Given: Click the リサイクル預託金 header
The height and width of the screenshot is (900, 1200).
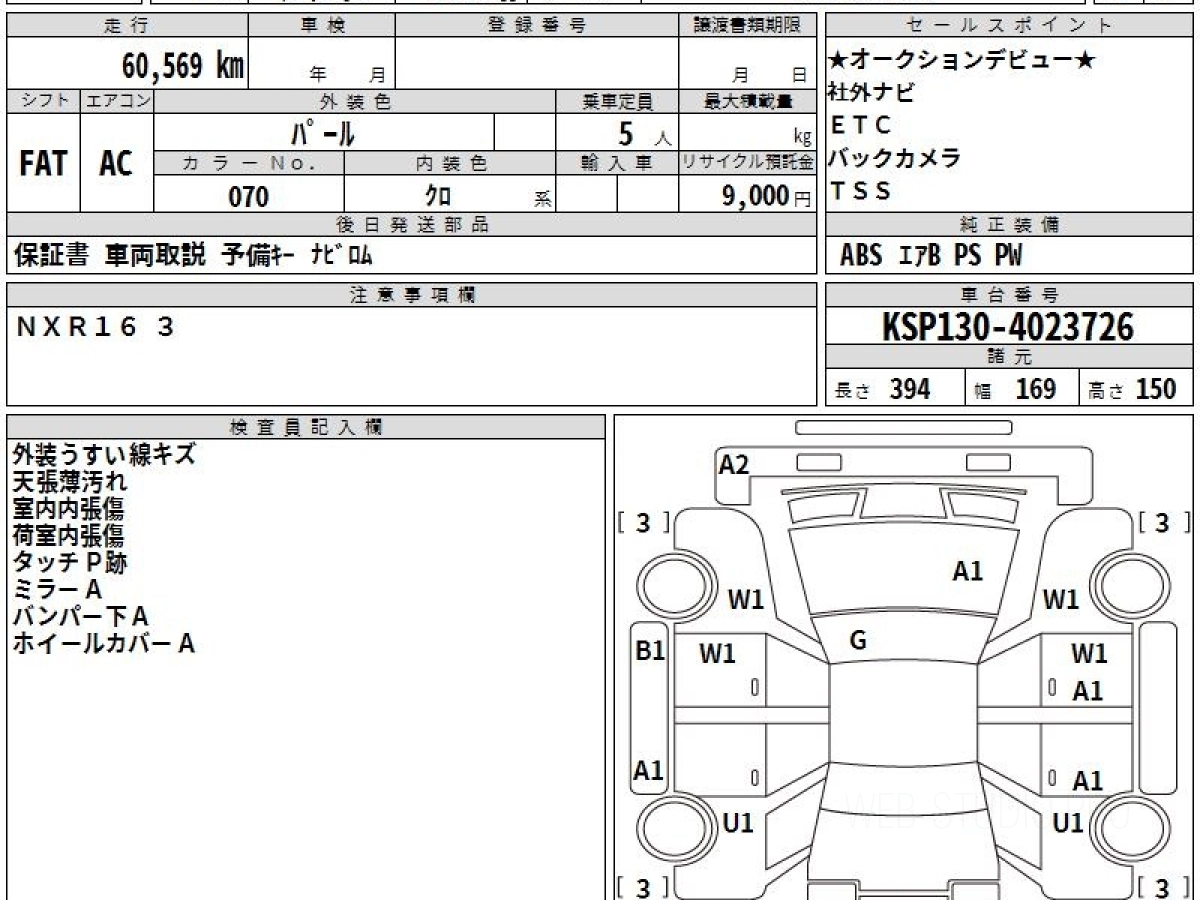Looking at the screenshot, I should click(748, 163).
